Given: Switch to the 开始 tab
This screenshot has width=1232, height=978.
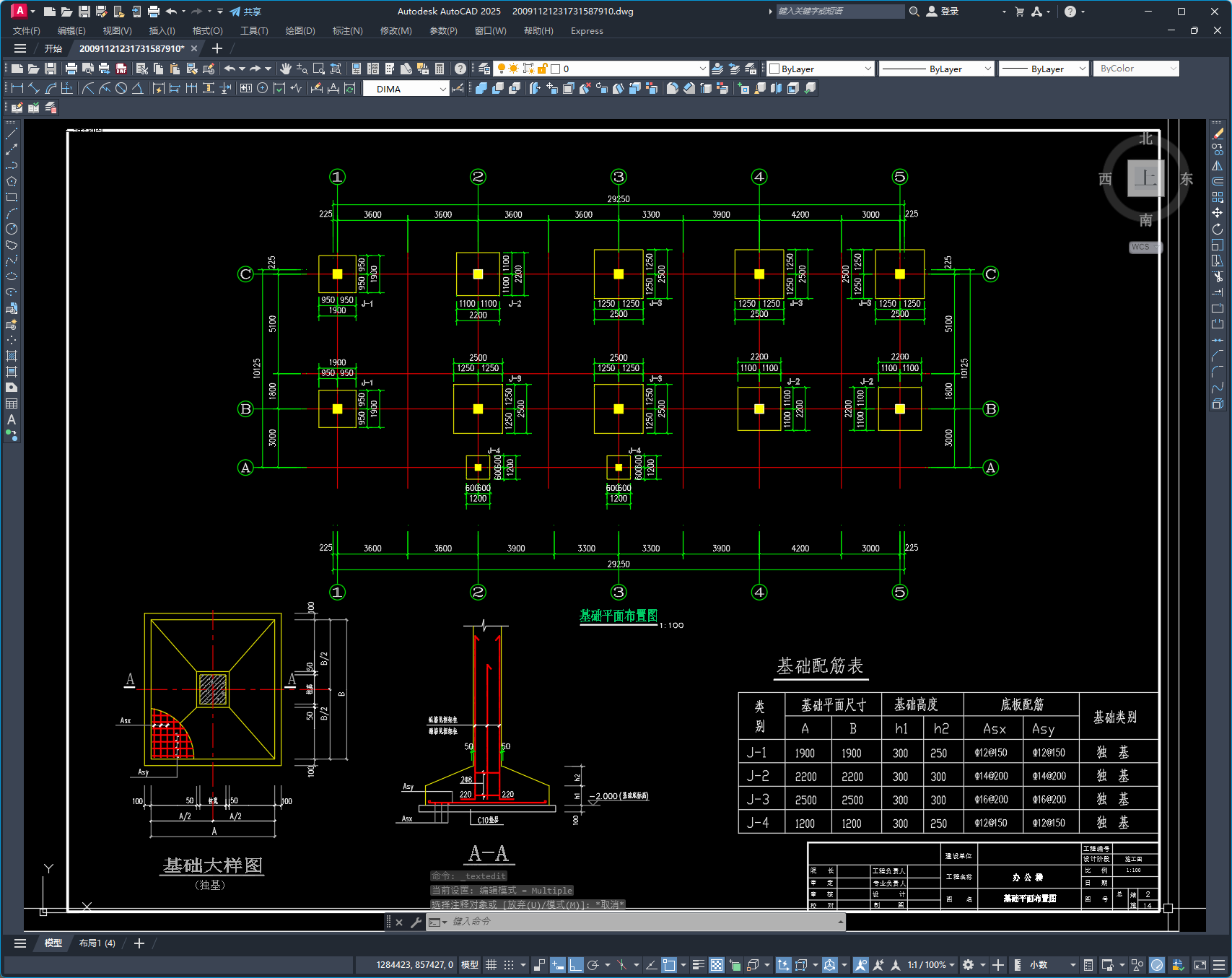Looking at the screenshot, I should (53, 48).
